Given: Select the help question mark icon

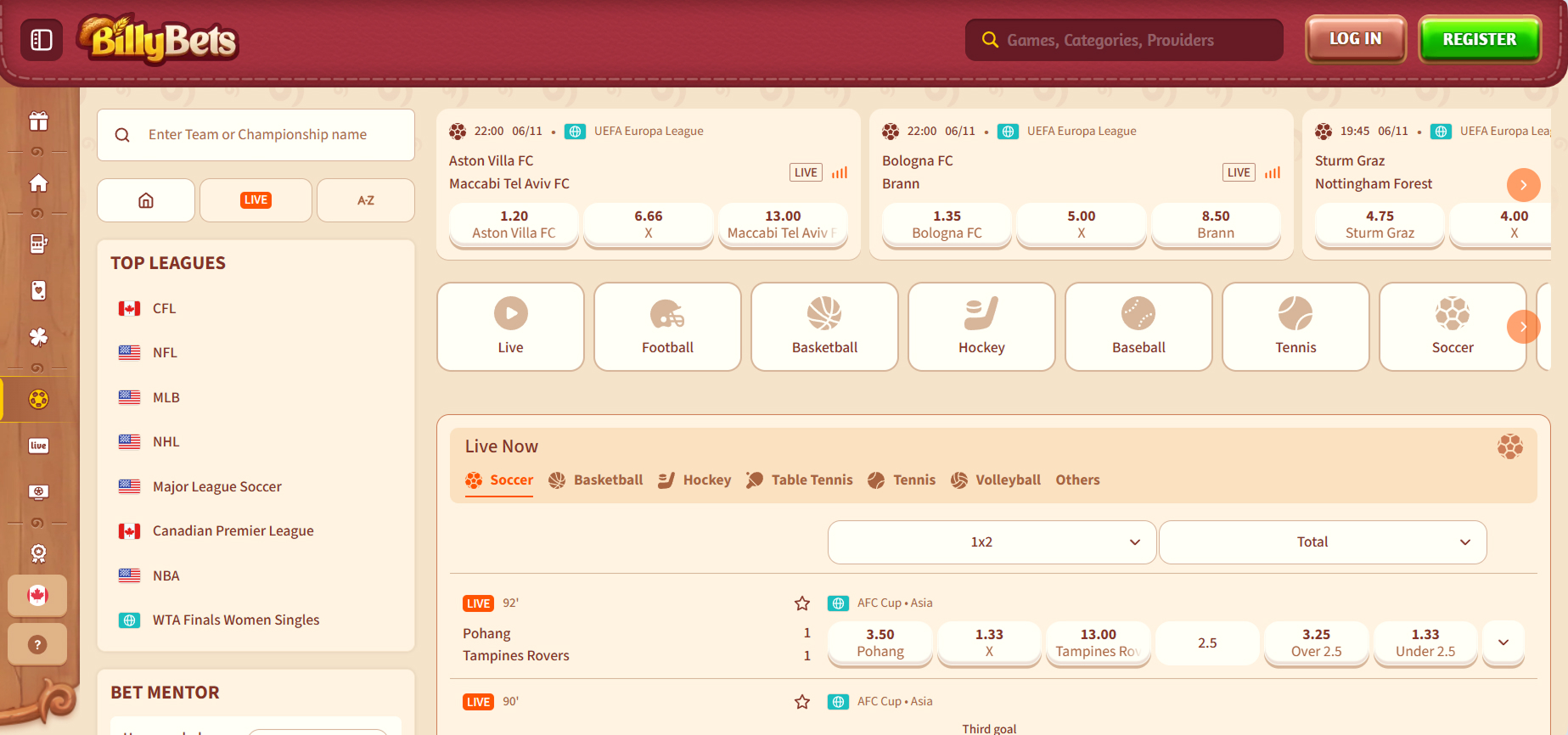Looking at the screenshot, I should point(37,644).
